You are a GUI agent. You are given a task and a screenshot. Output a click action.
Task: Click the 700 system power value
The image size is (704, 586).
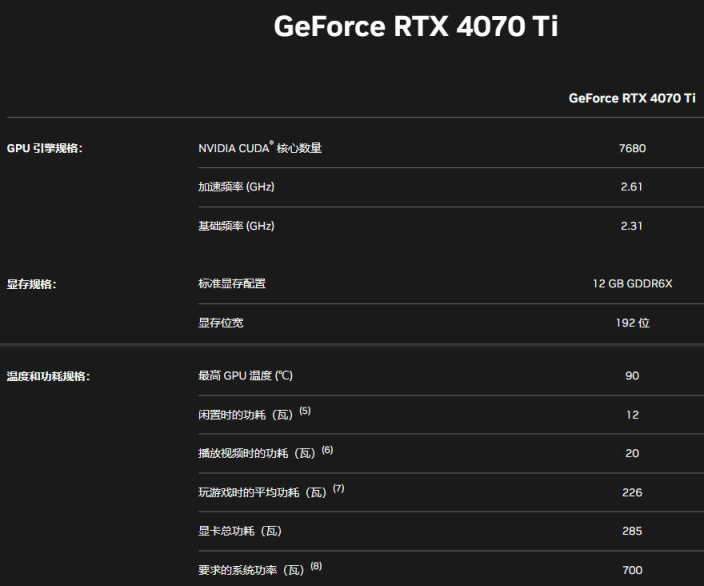coord(632,570)
